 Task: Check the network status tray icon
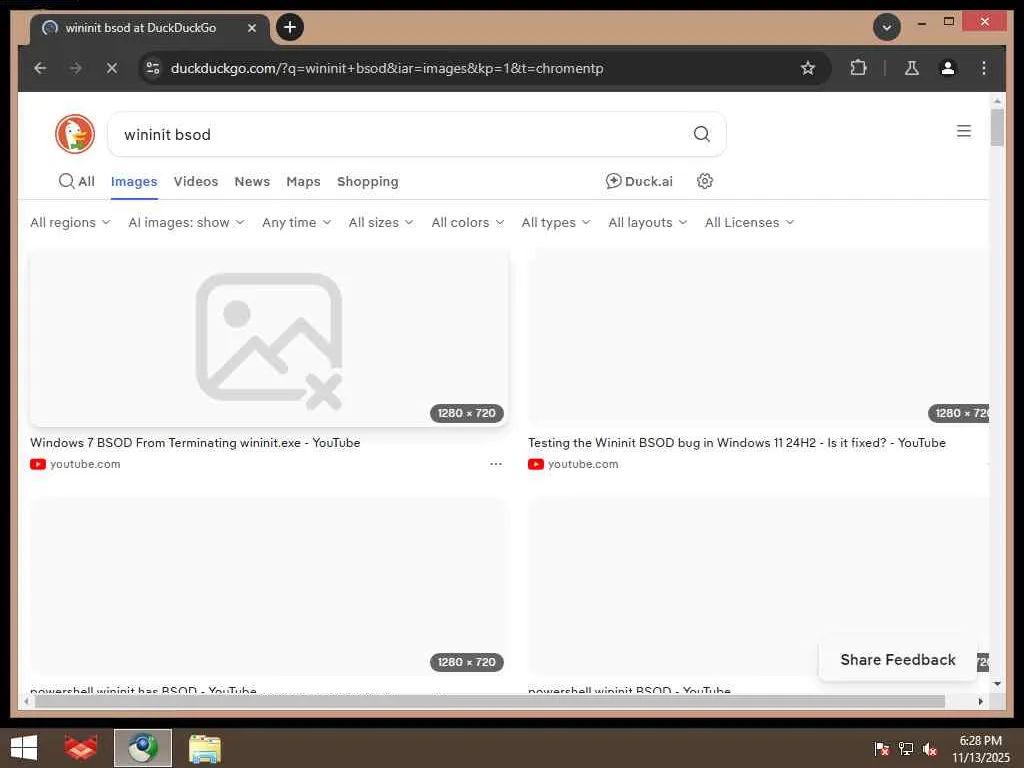[x=906, y=749]
